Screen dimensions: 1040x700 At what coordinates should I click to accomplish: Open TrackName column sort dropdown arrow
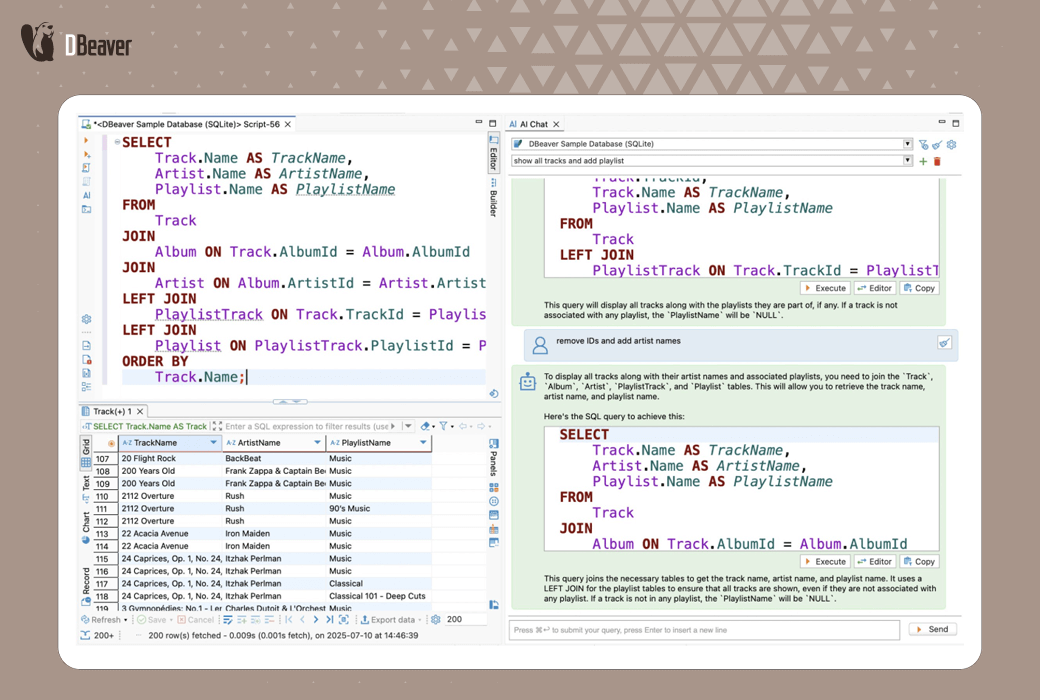[x=213, y=442]
